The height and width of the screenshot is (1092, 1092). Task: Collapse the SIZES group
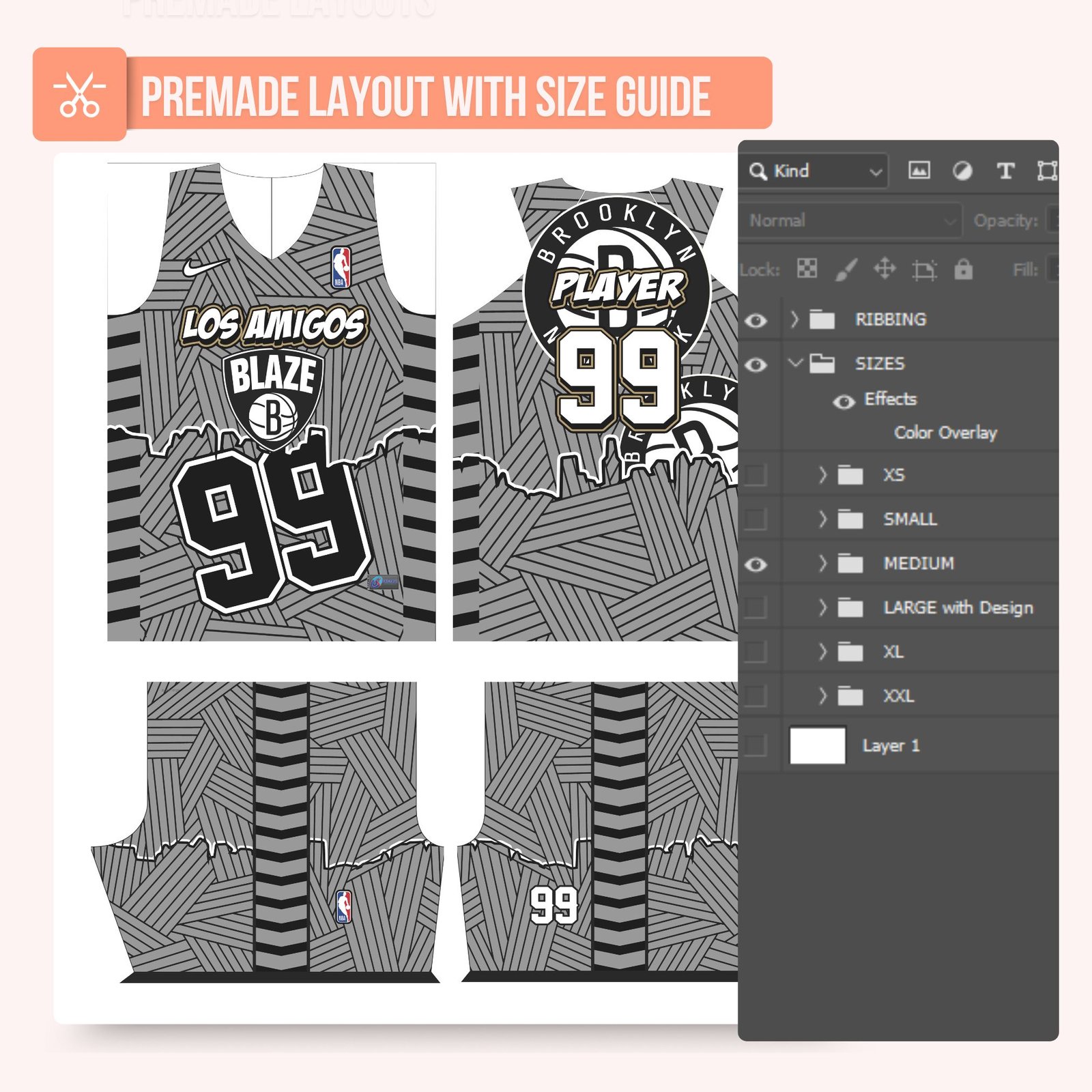795,362
